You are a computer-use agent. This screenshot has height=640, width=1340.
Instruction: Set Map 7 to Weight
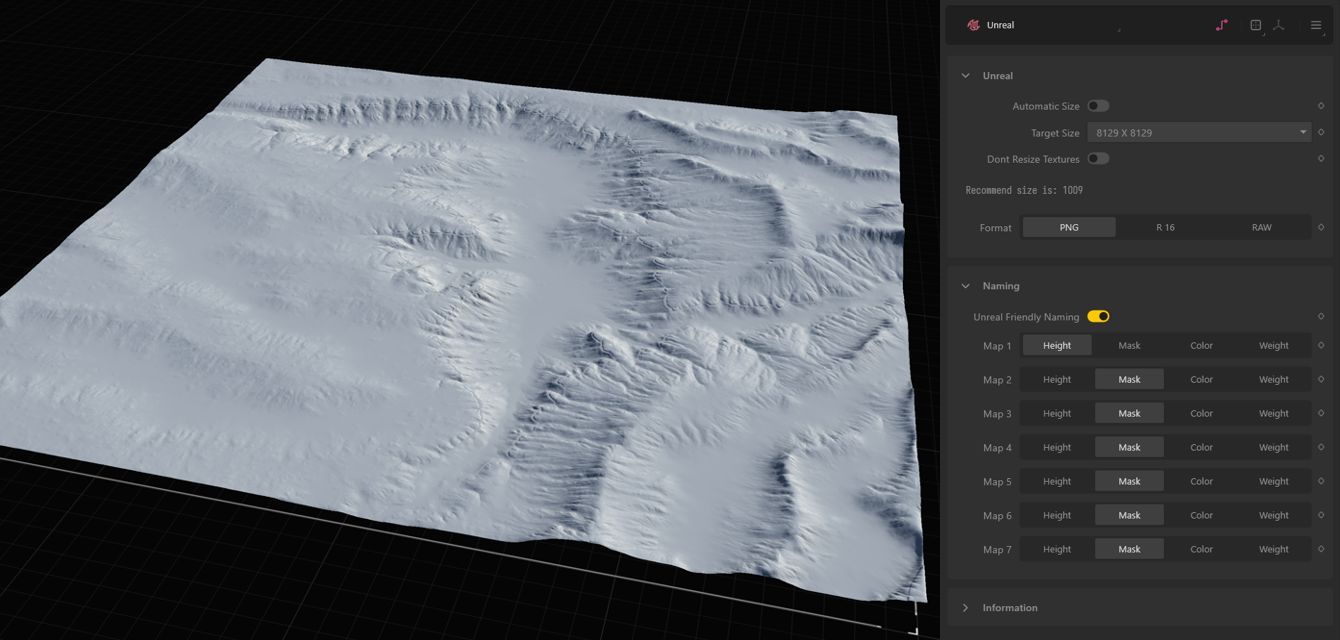[1273, 549]
